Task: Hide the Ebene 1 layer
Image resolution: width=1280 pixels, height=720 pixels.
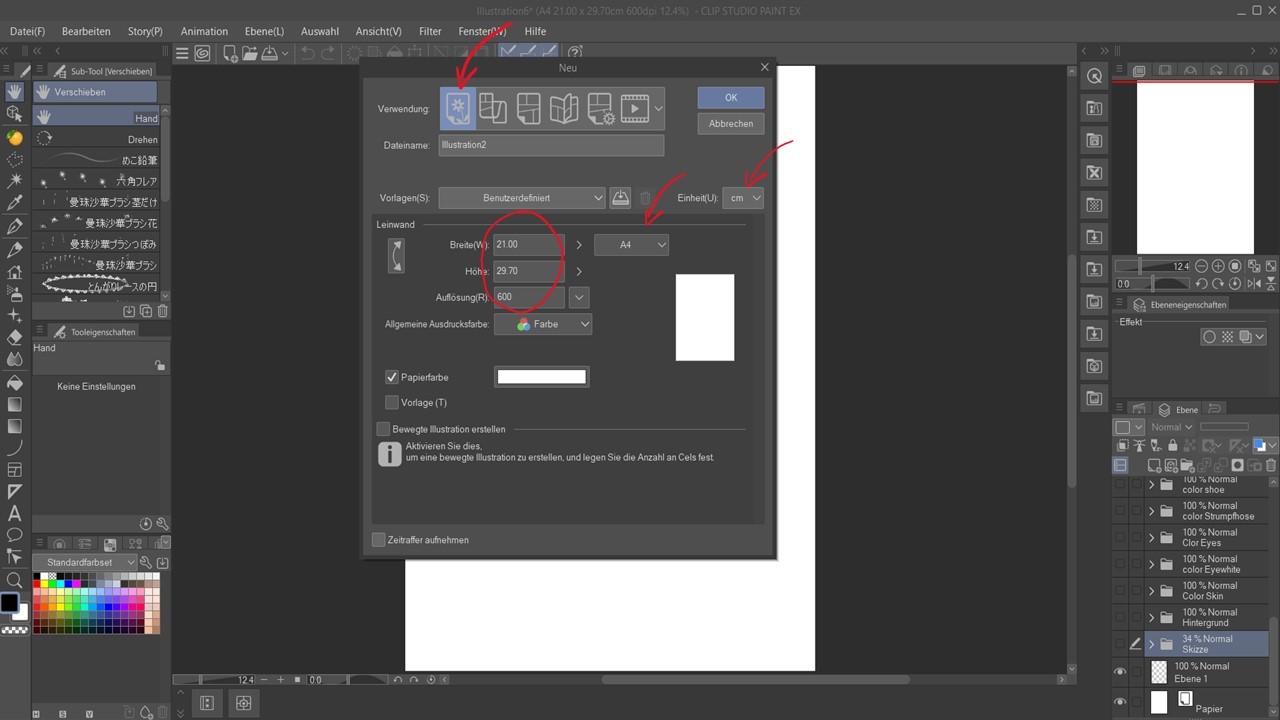Action: pos(1120,672)
